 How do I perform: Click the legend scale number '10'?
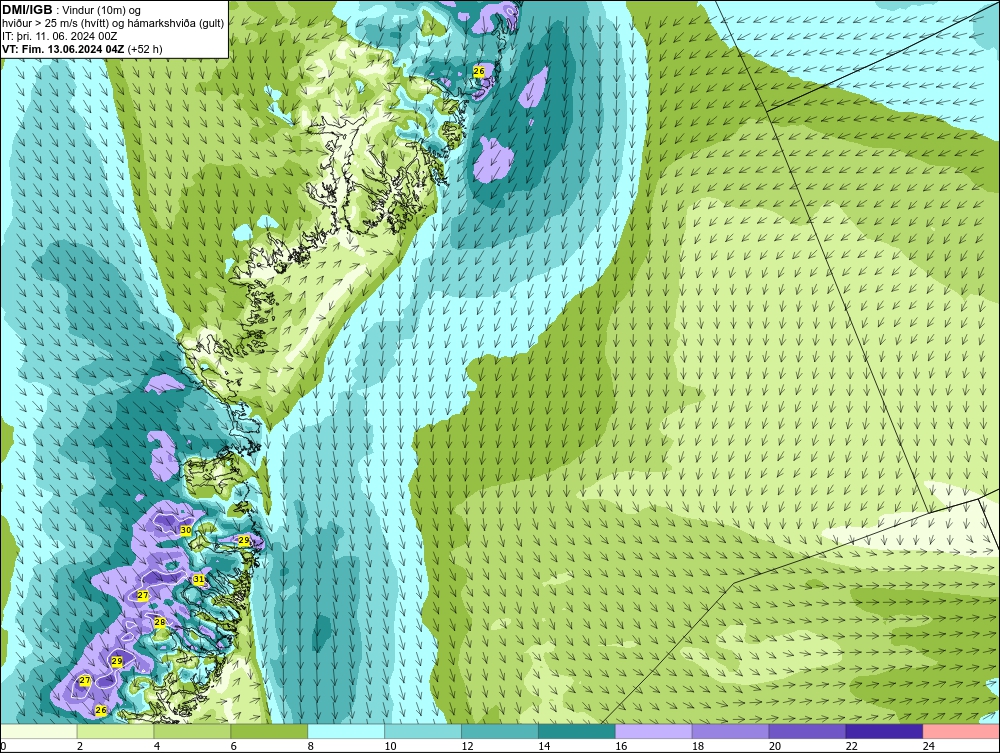[x=390, y=746]
